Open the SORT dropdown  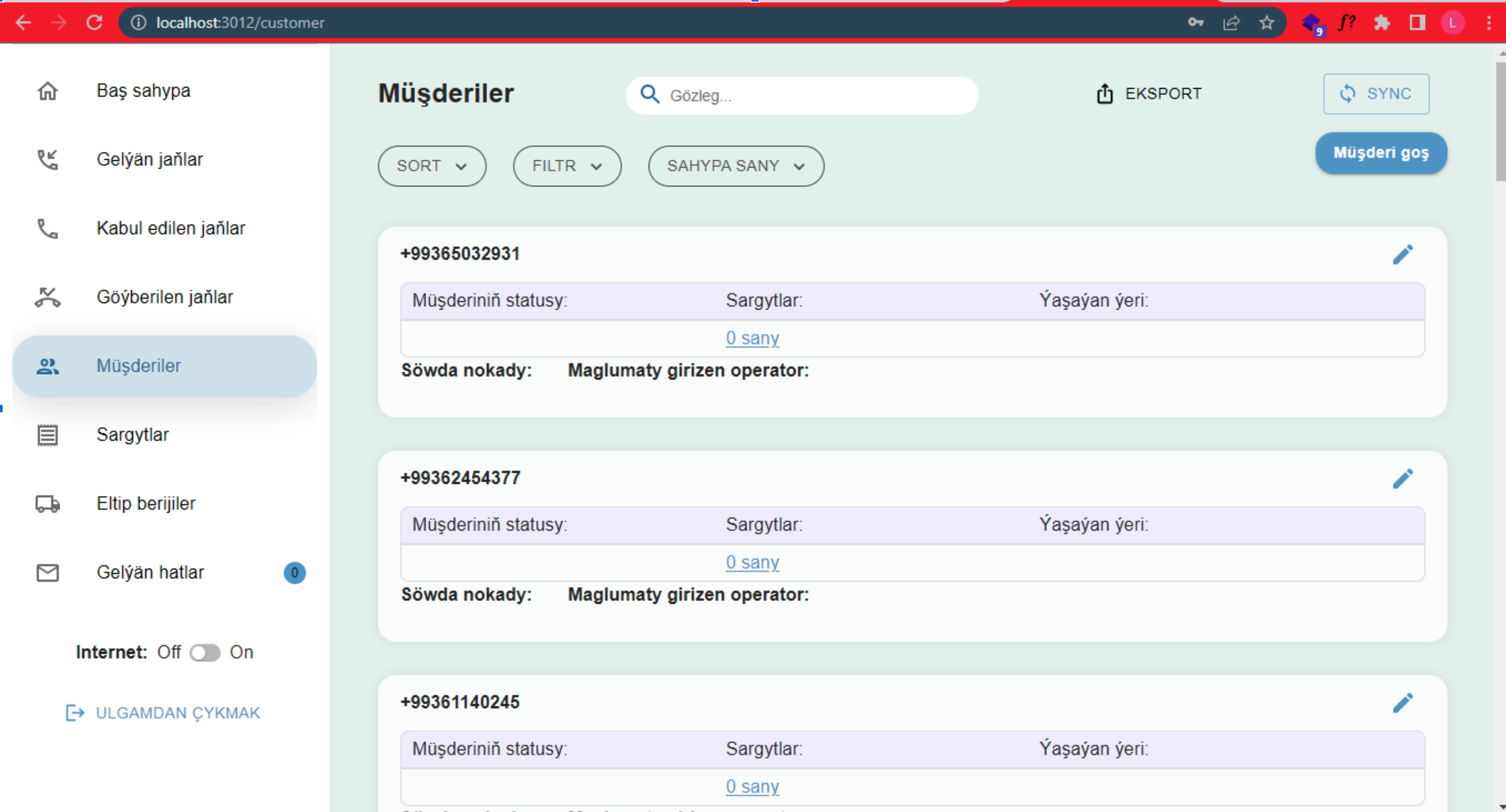[x=432, y=166]
